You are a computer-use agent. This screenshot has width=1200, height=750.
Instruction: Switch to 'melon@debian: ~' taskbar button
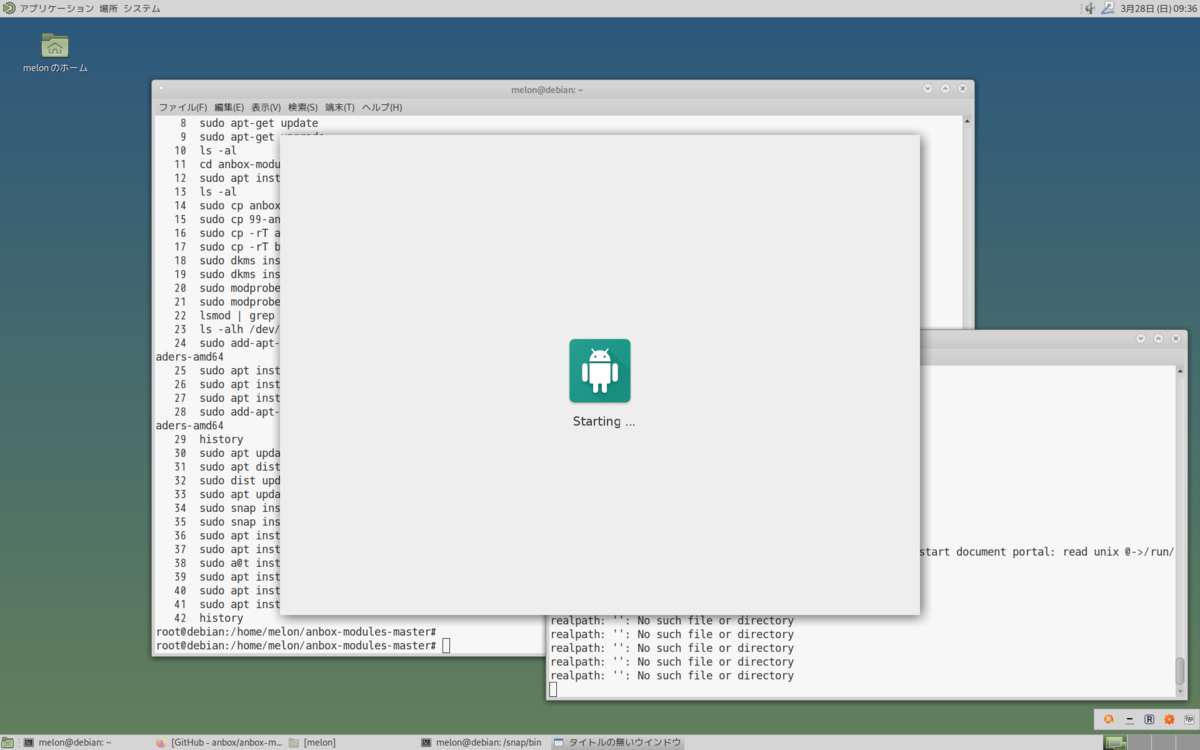tap(85, 742)
